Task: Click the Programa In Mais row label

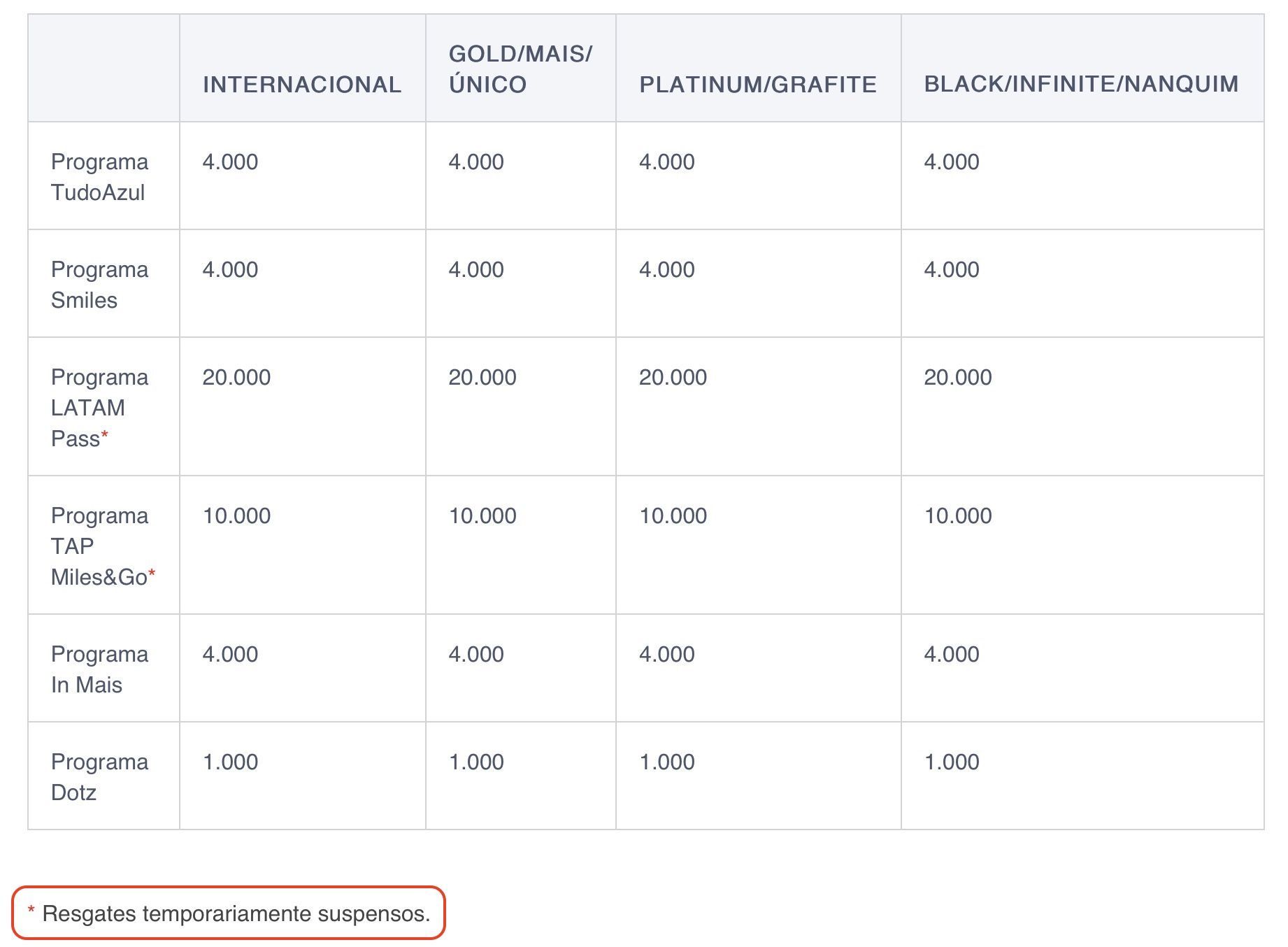Action: click(99, 669)
